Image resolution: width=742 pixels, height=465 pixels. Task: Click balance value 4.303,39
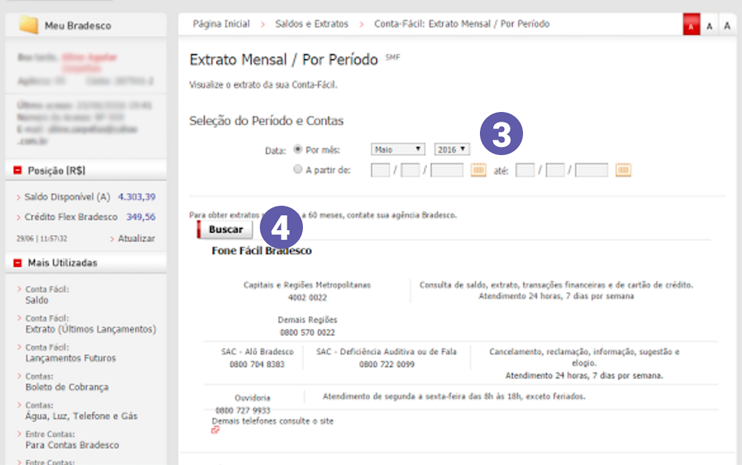click(x=136, y=197)
